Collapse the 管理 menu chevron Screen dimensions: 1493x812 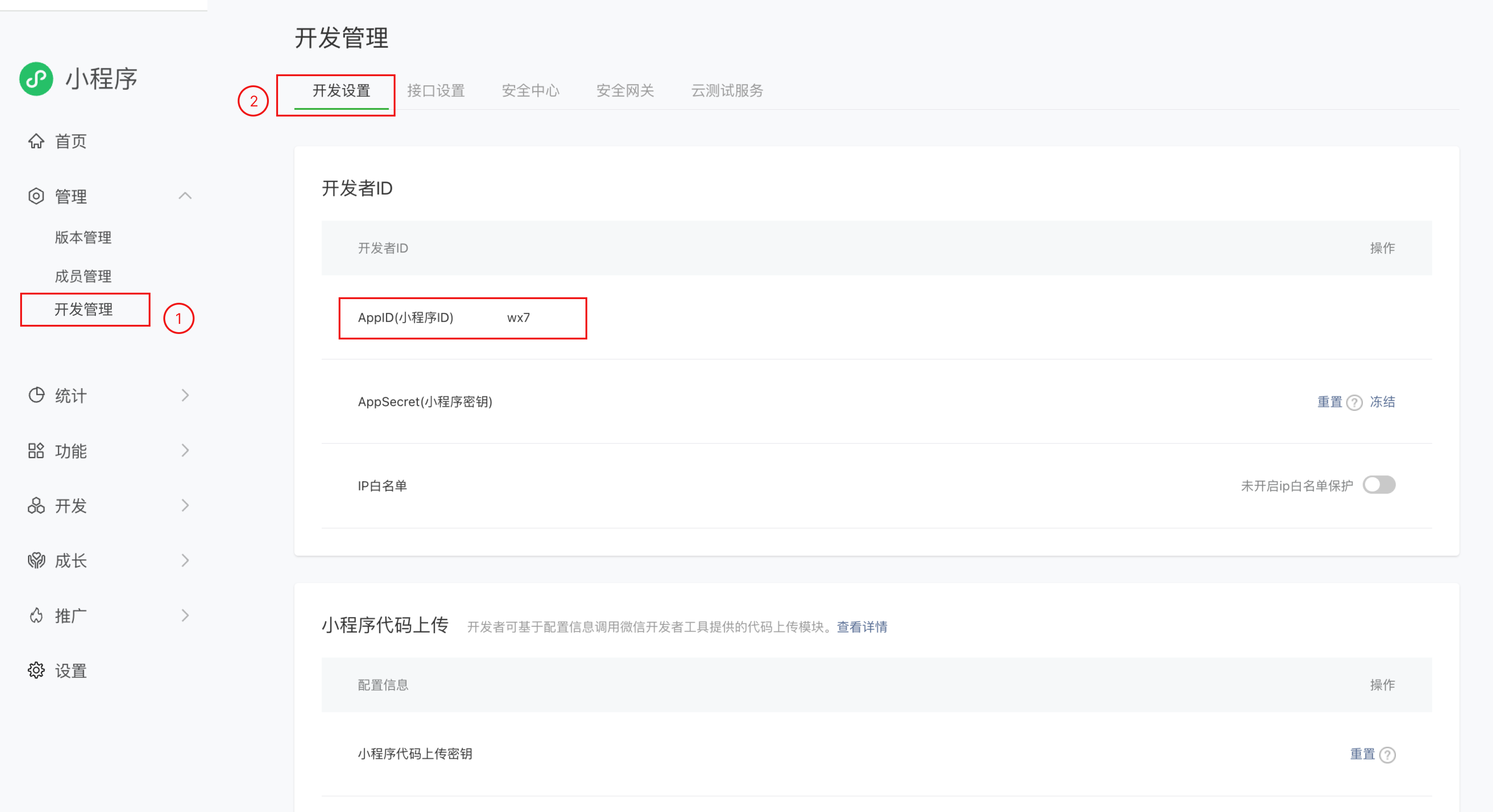tap(185, 196)
